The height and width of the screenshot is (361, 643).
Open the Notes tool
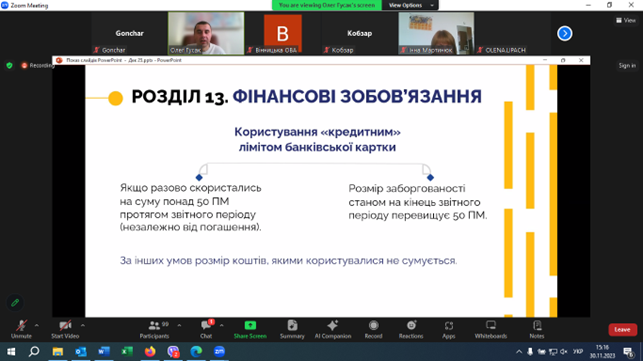tap(536, 329)
